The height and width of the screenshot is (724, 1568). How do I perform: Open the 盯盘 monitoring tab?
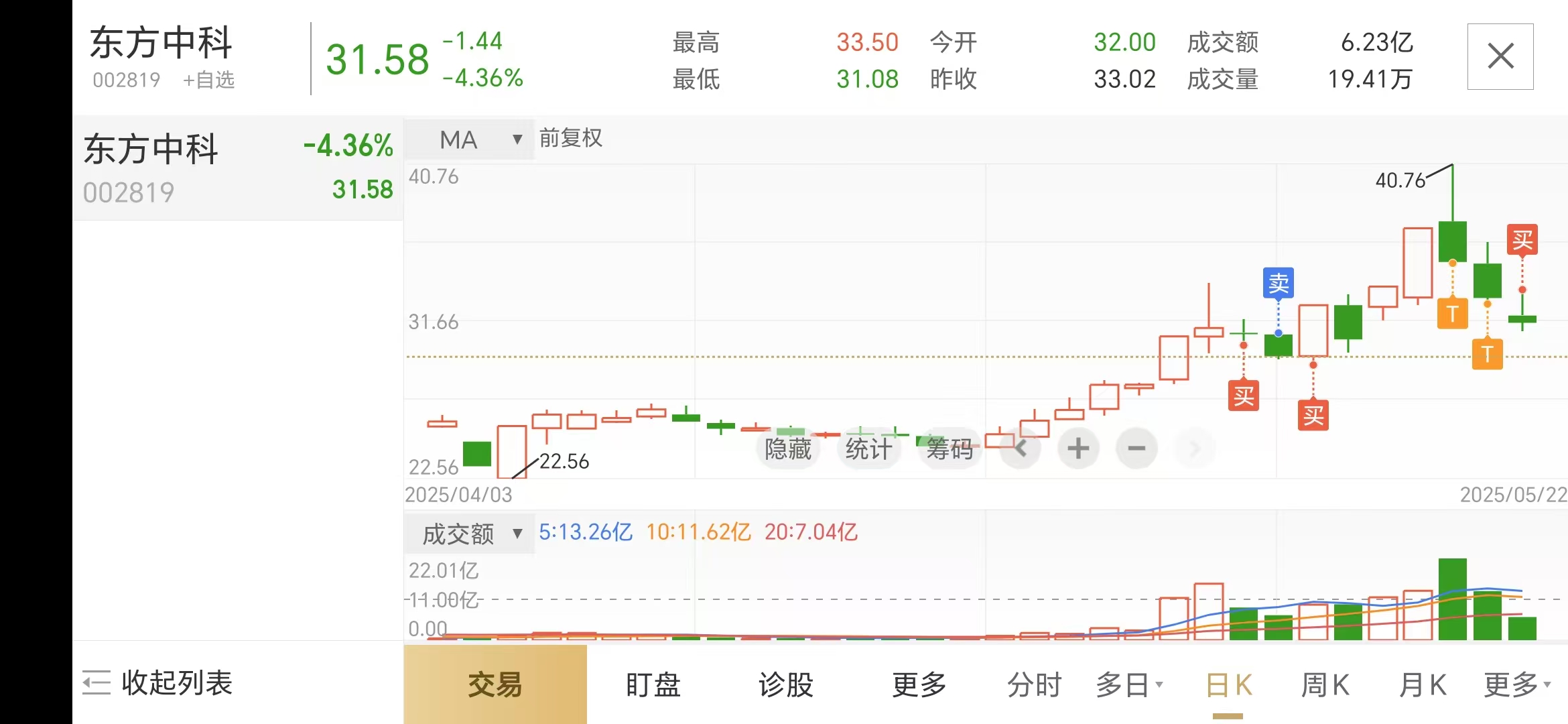(x=653, y=684)
